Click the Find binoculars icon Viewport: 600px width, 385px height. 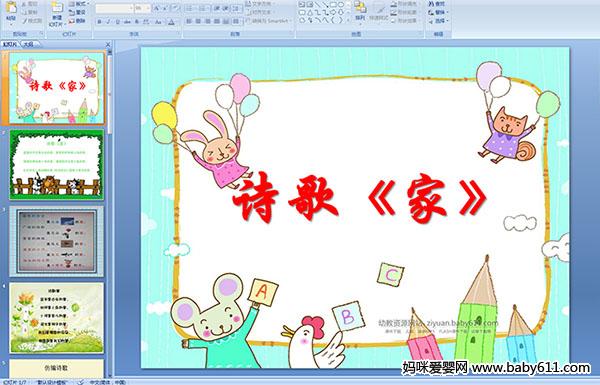pos(431,4)
